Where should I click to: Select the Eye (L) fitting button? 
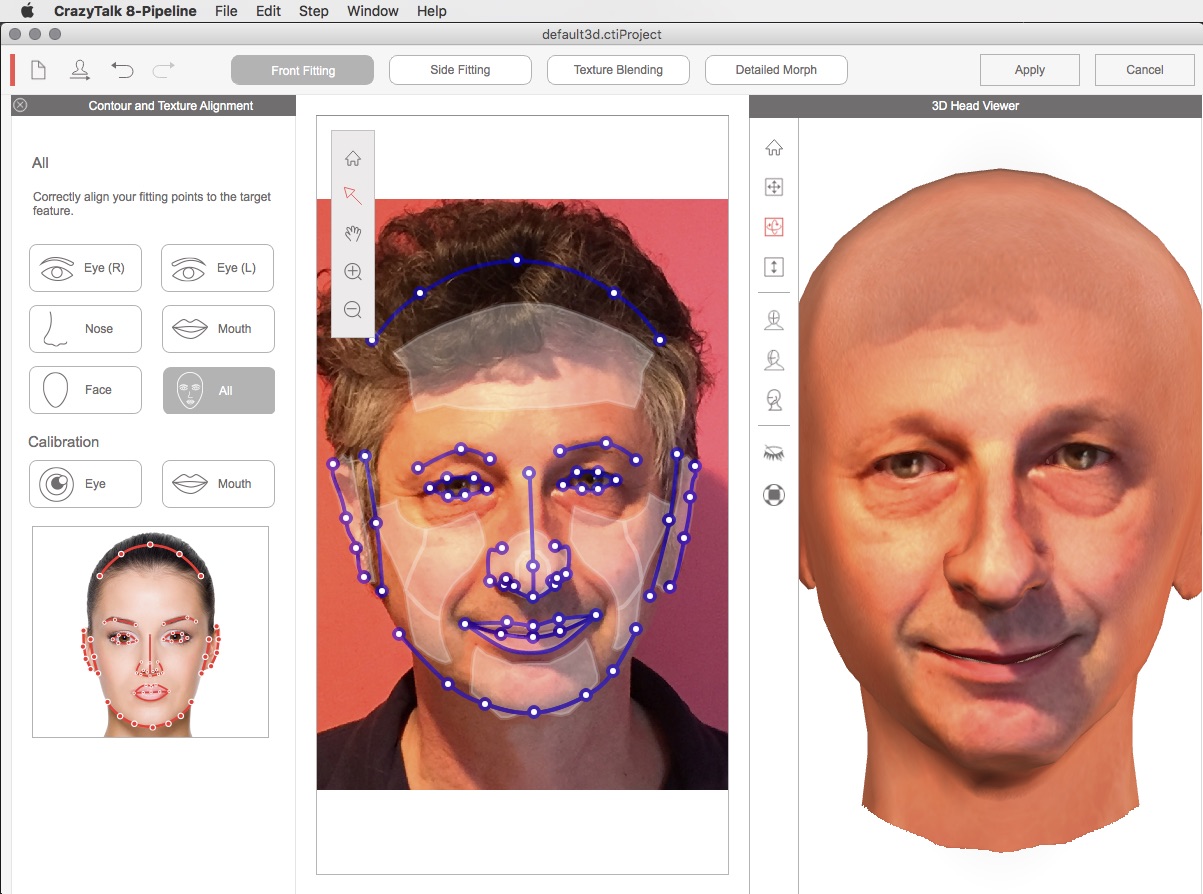point(217,268)
